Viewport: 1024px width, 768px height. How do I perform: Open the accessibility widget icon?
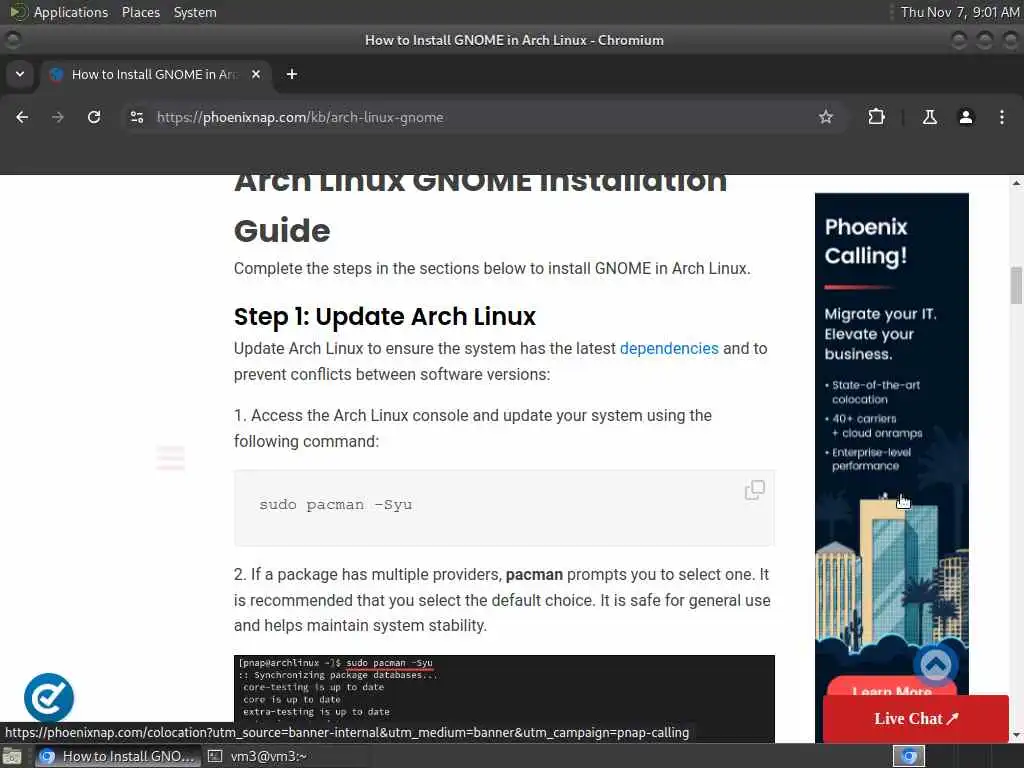[x=49, y=697]
